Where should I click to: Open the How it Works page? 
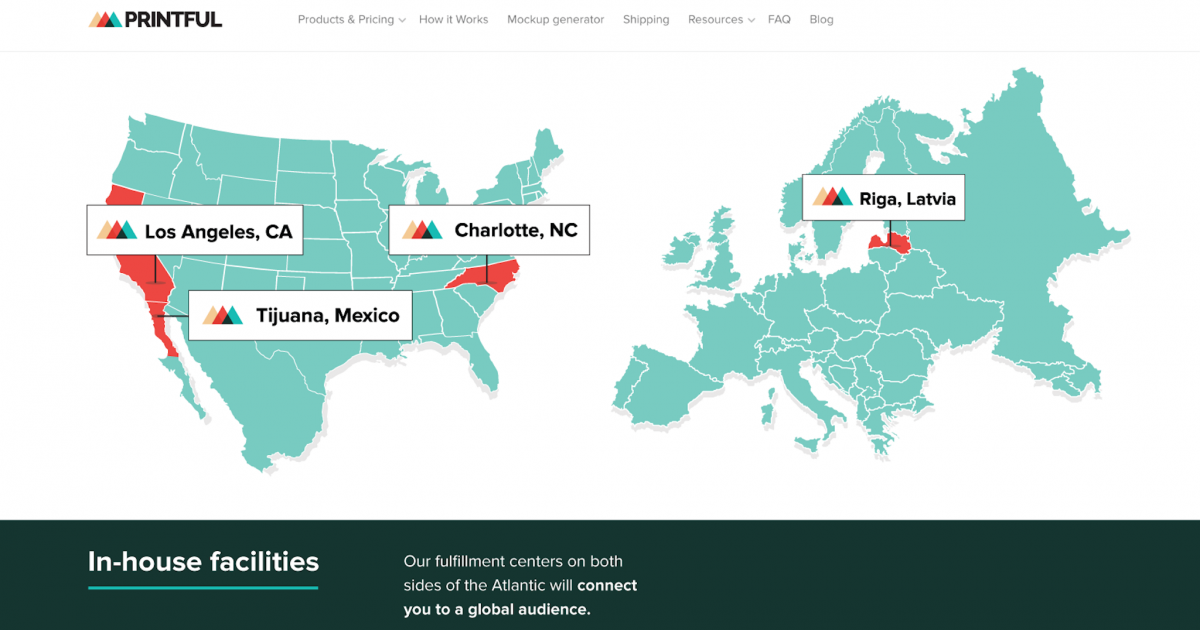coord(453,19)
